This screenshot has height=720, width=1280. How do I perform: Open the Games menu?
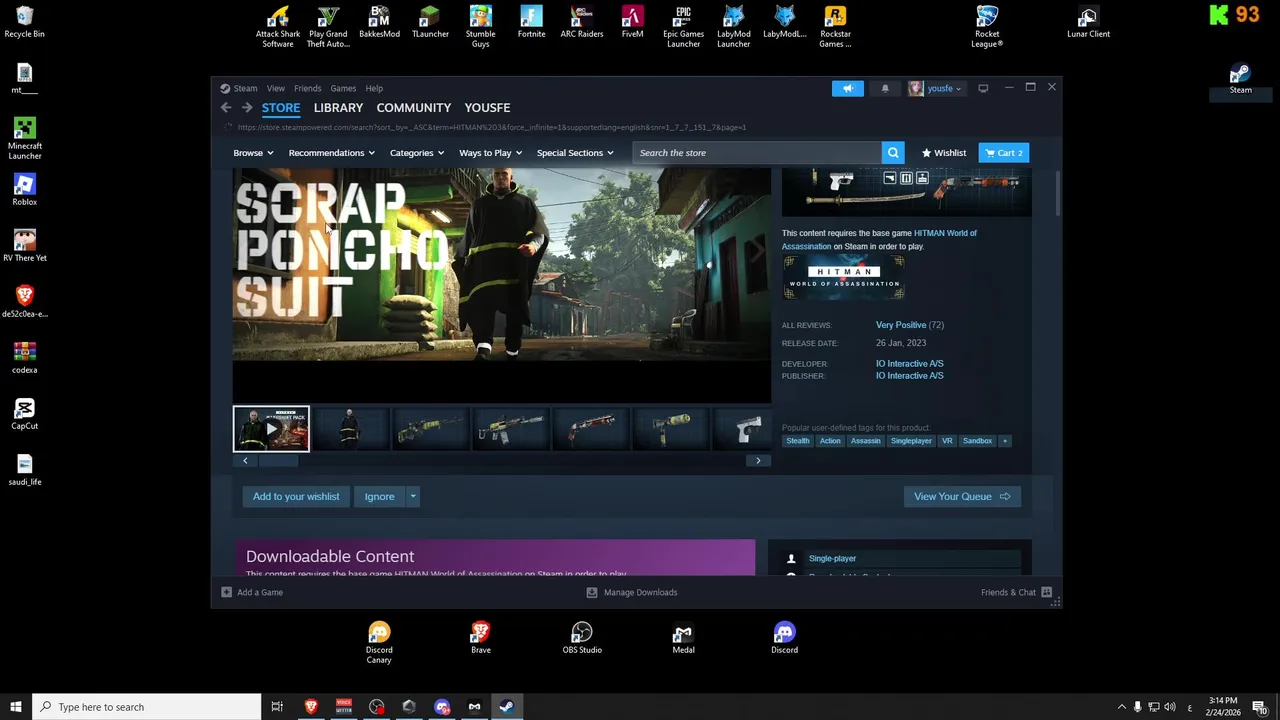click(343, 88)
